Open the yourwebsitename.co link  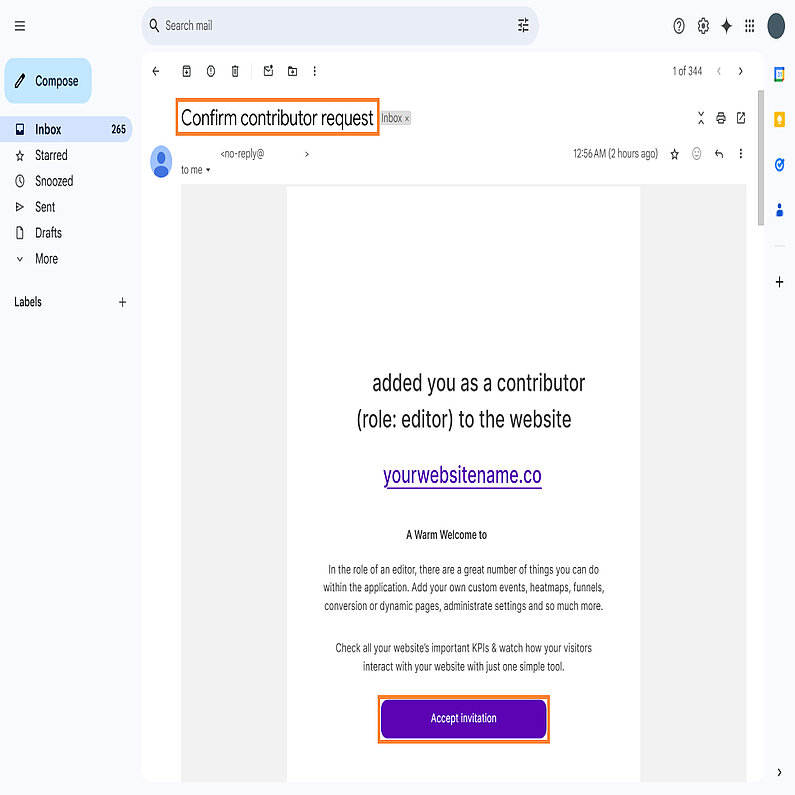coord(462,475)
